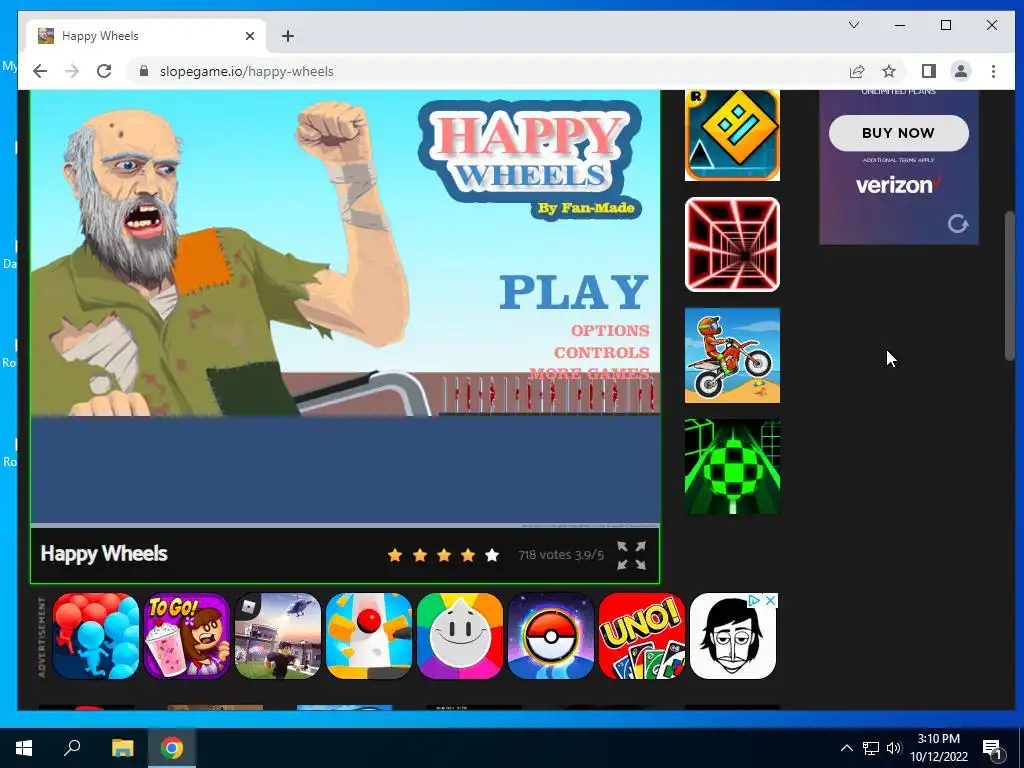Click the AdChoices triangle icon
The width and height of the screenshot is (1024, 768).
(754, 600)
